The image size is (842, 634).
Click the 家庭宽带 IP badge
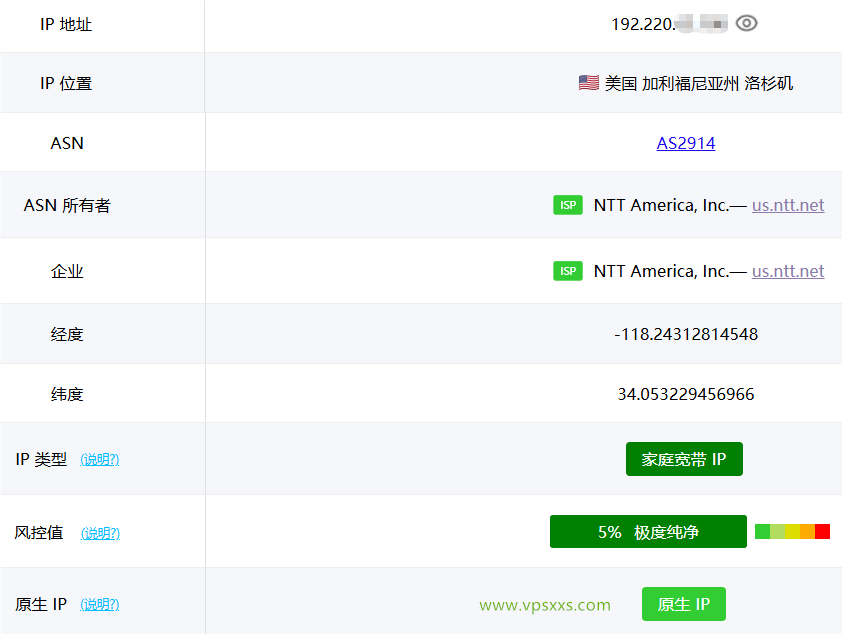point(684,459)
